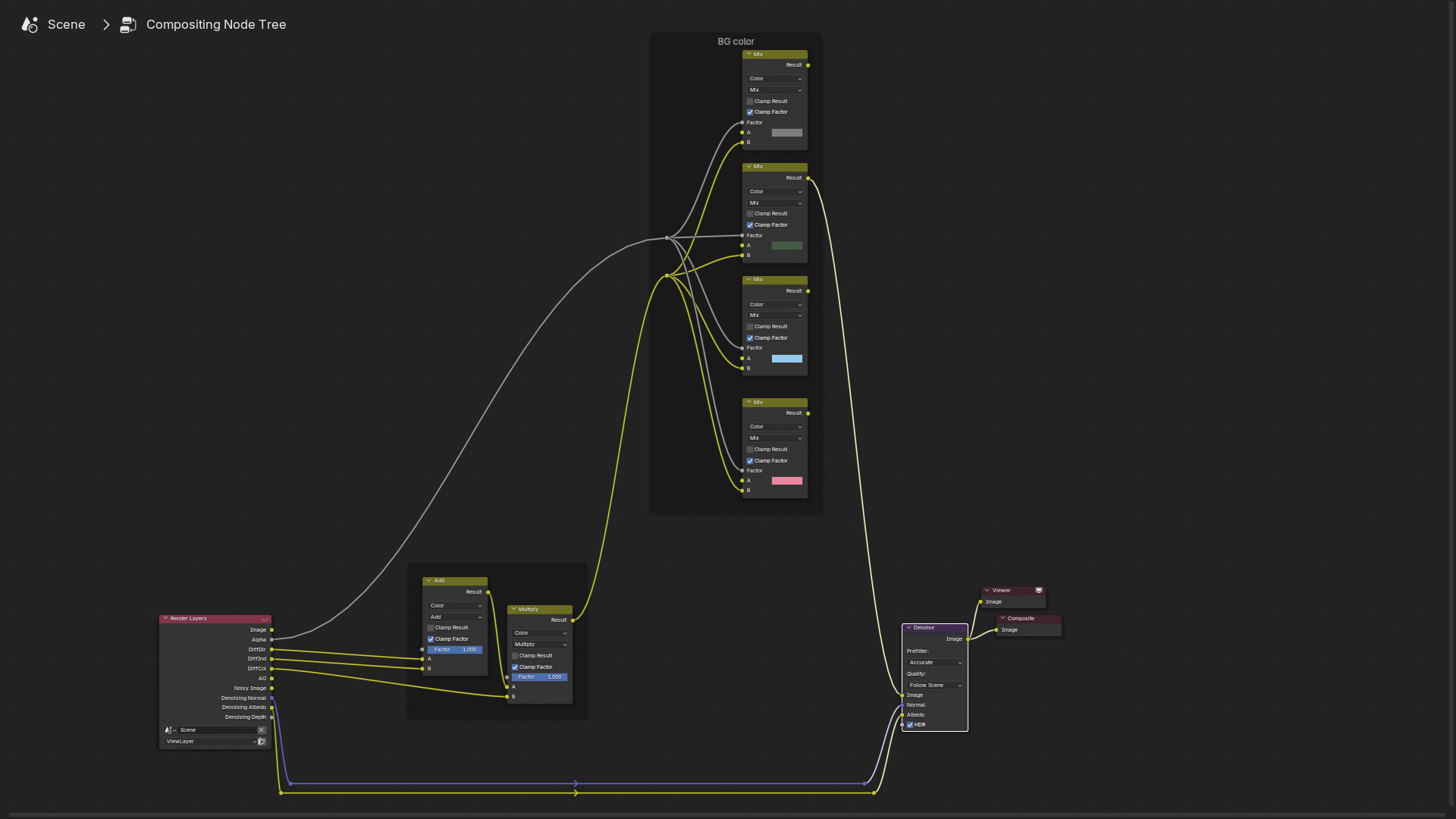This screenshot has width=1456, height=819.
Task: Click the Image output socket of Render Layers
Action: tap(271, 630)
